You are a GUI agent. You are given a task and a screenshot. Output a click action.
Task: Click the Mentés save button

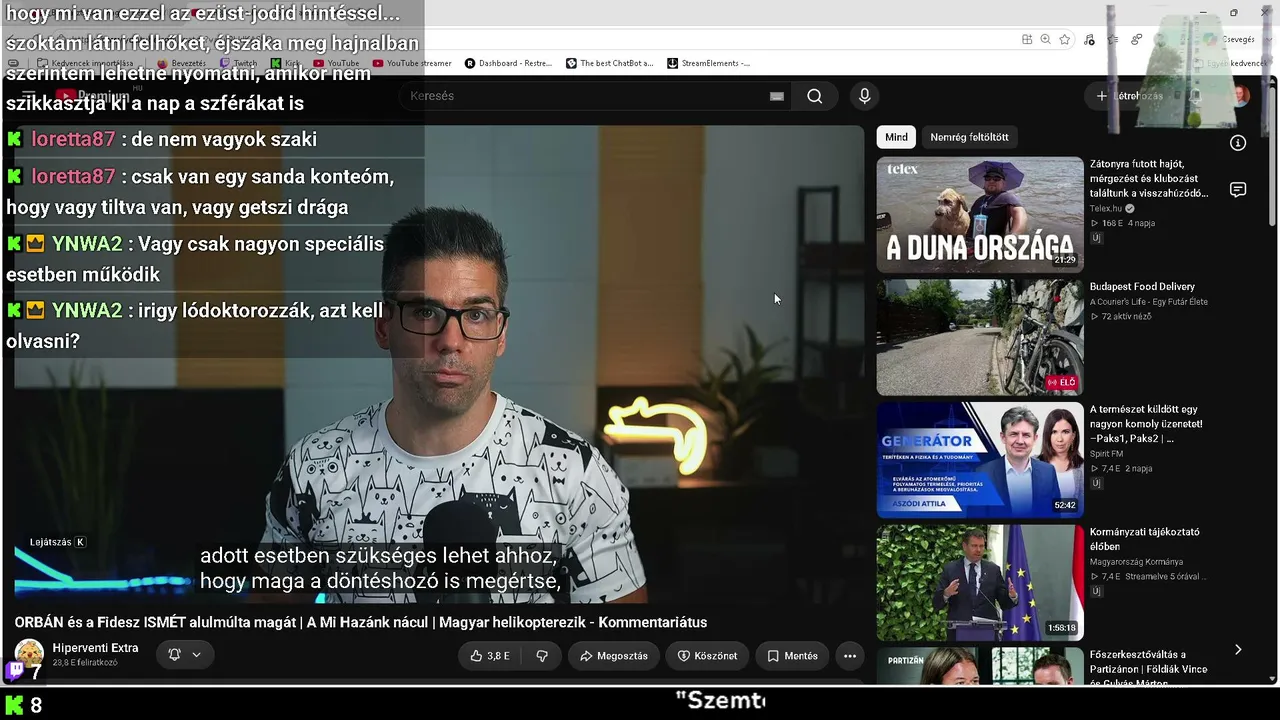792,656
